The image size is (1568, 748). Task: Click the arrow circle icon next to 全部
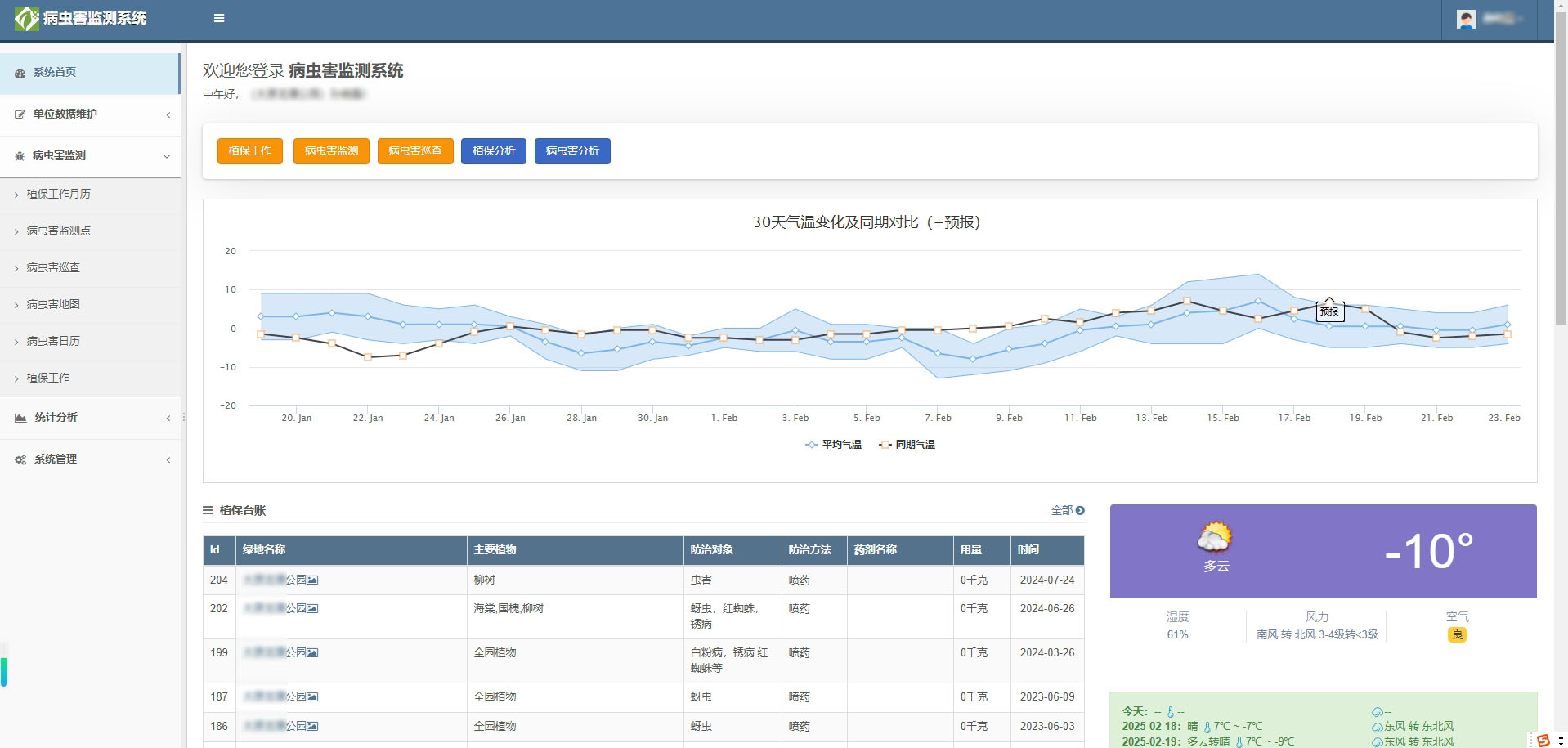pyautogui.click(x=1080, y=510)
